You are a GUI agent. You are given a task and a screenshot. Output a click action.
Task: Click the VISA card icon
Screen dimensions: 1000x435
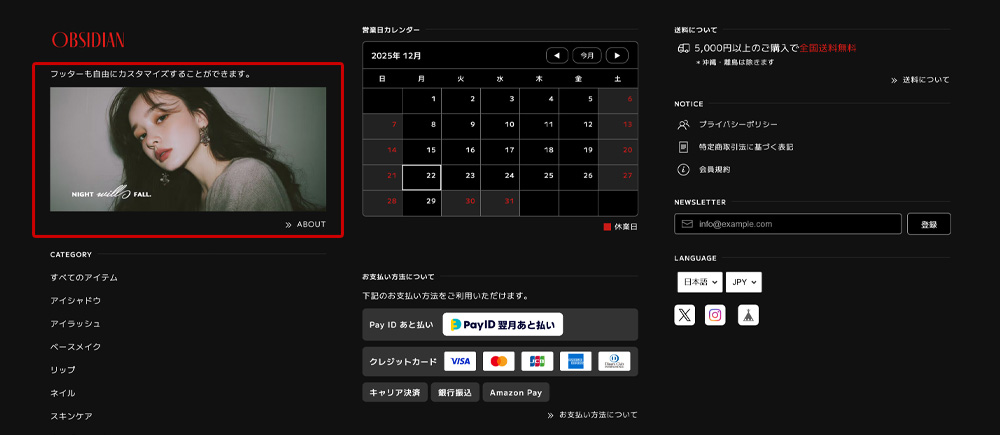pyautogui.click(x=460, y=361)
